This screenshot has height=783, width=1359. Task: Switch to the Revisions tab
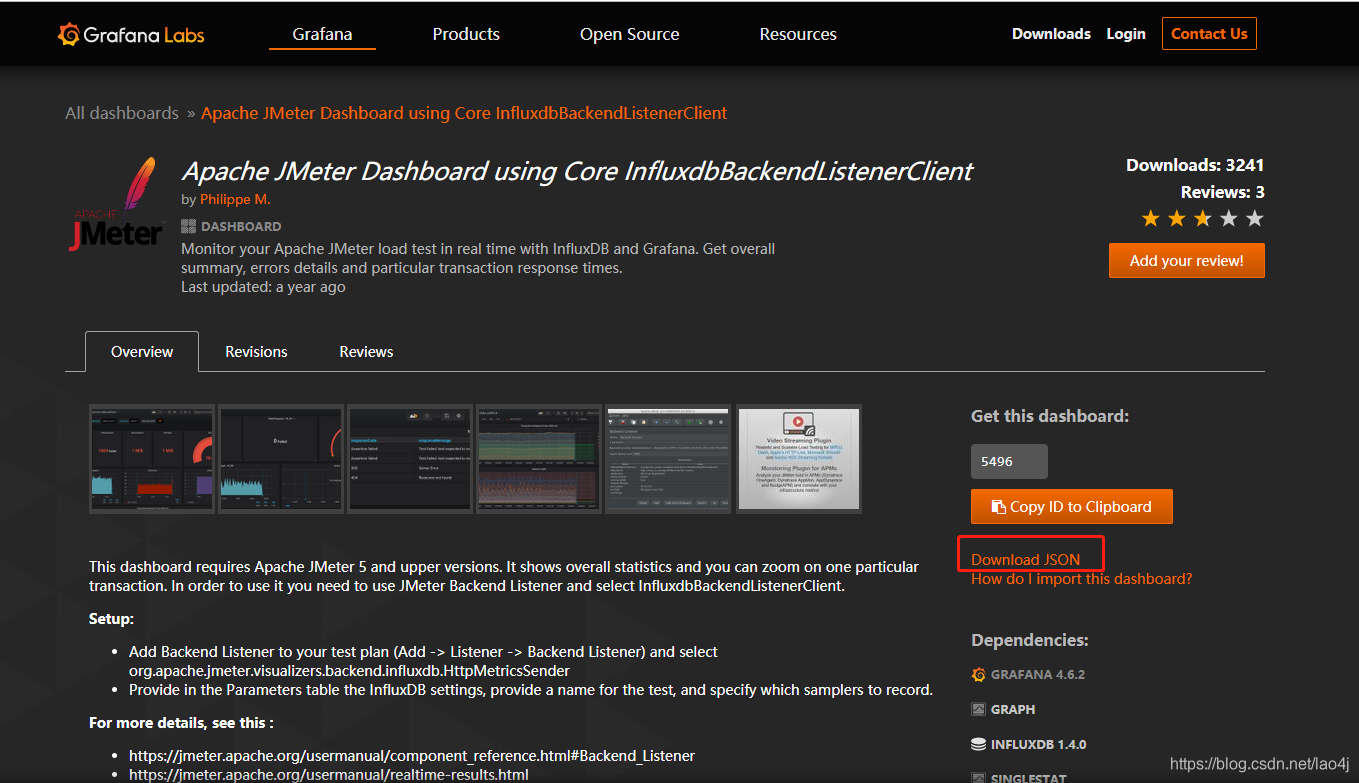click(x=256, y=351)
